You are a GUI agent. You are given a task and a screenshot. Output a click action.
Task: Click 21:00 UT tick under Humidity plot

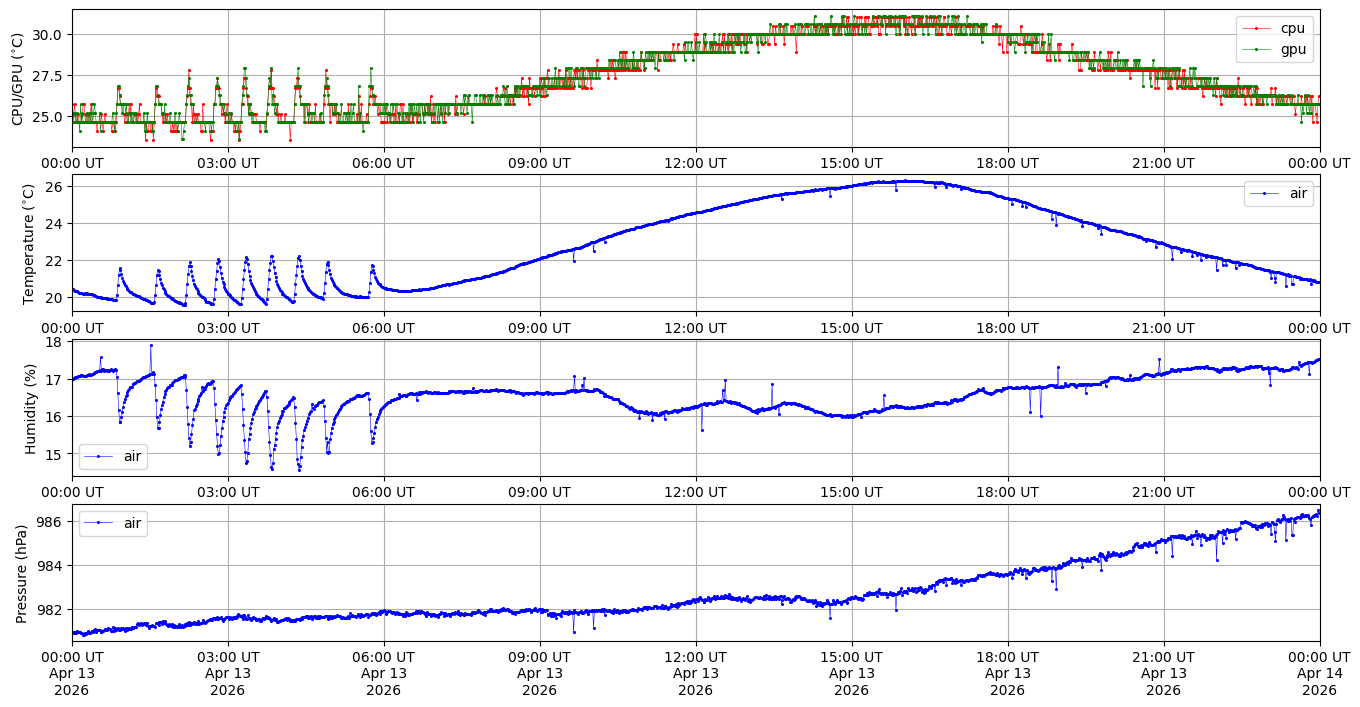click(1163, 492)
